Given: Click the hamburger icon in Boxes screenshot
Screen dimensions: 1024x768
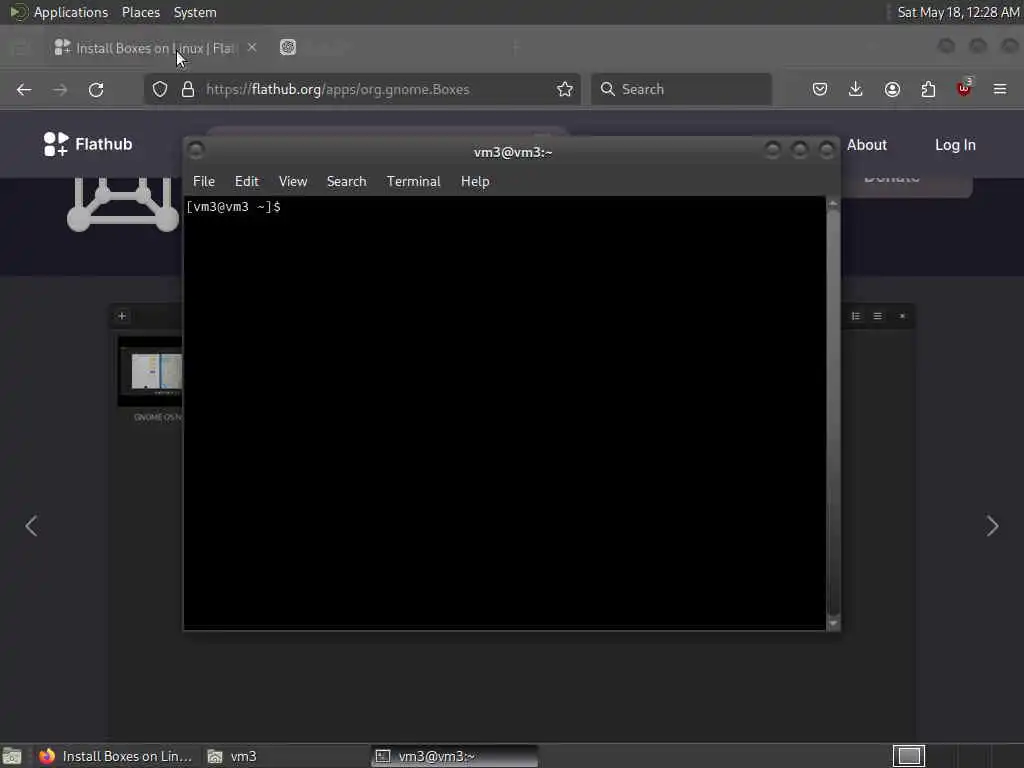Looking at the screenshot, I should (x=878, y=316).
